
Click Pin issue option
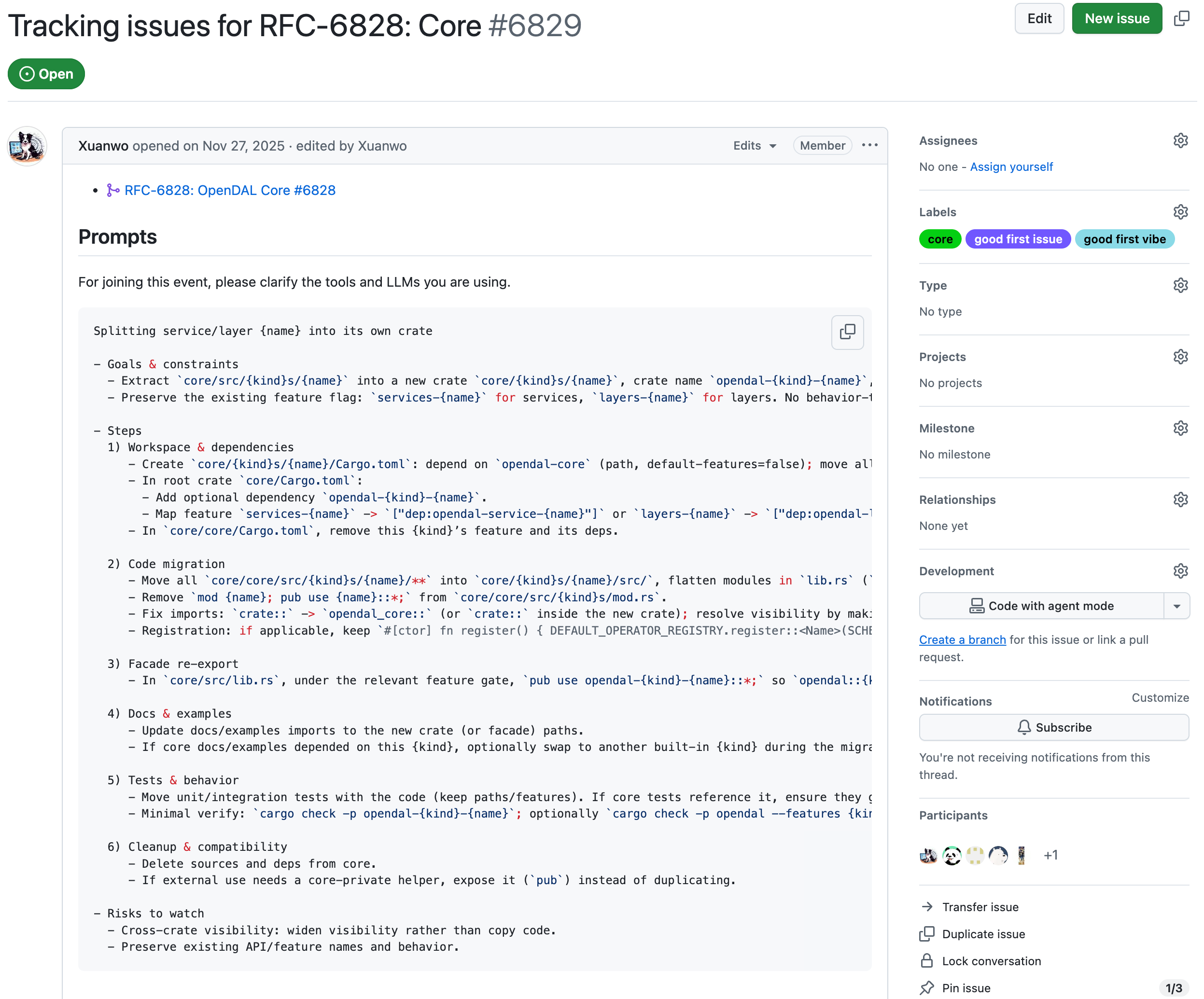(x=966, y=988)
